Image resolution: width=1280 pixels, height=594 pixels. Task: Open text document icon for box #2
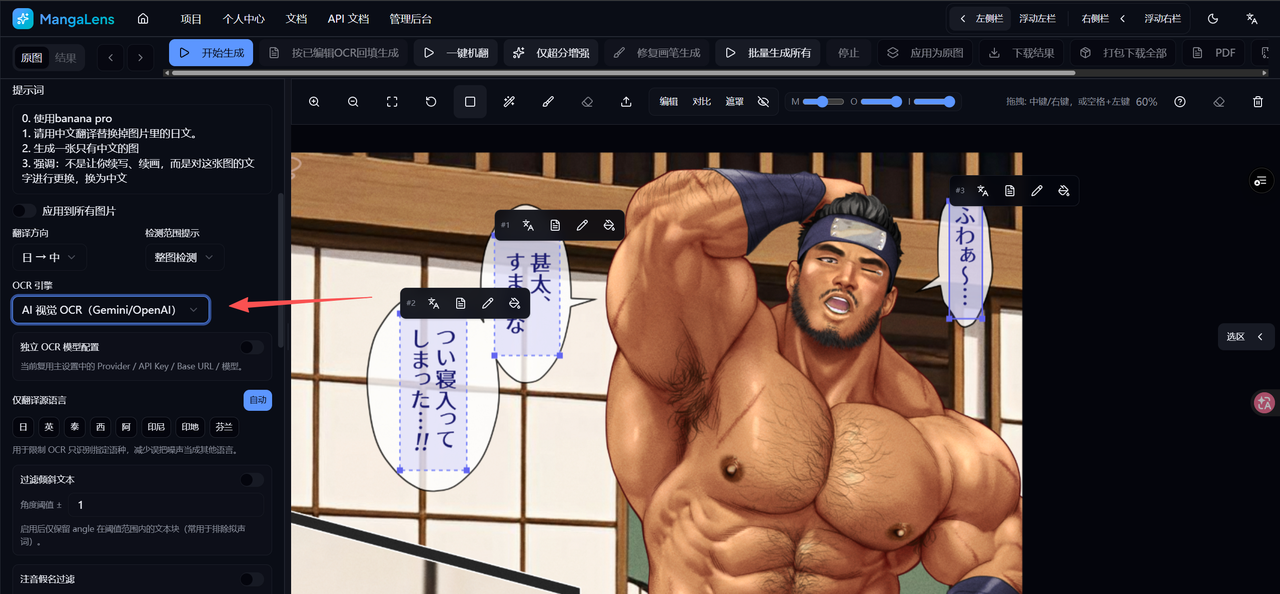[460, 303]
